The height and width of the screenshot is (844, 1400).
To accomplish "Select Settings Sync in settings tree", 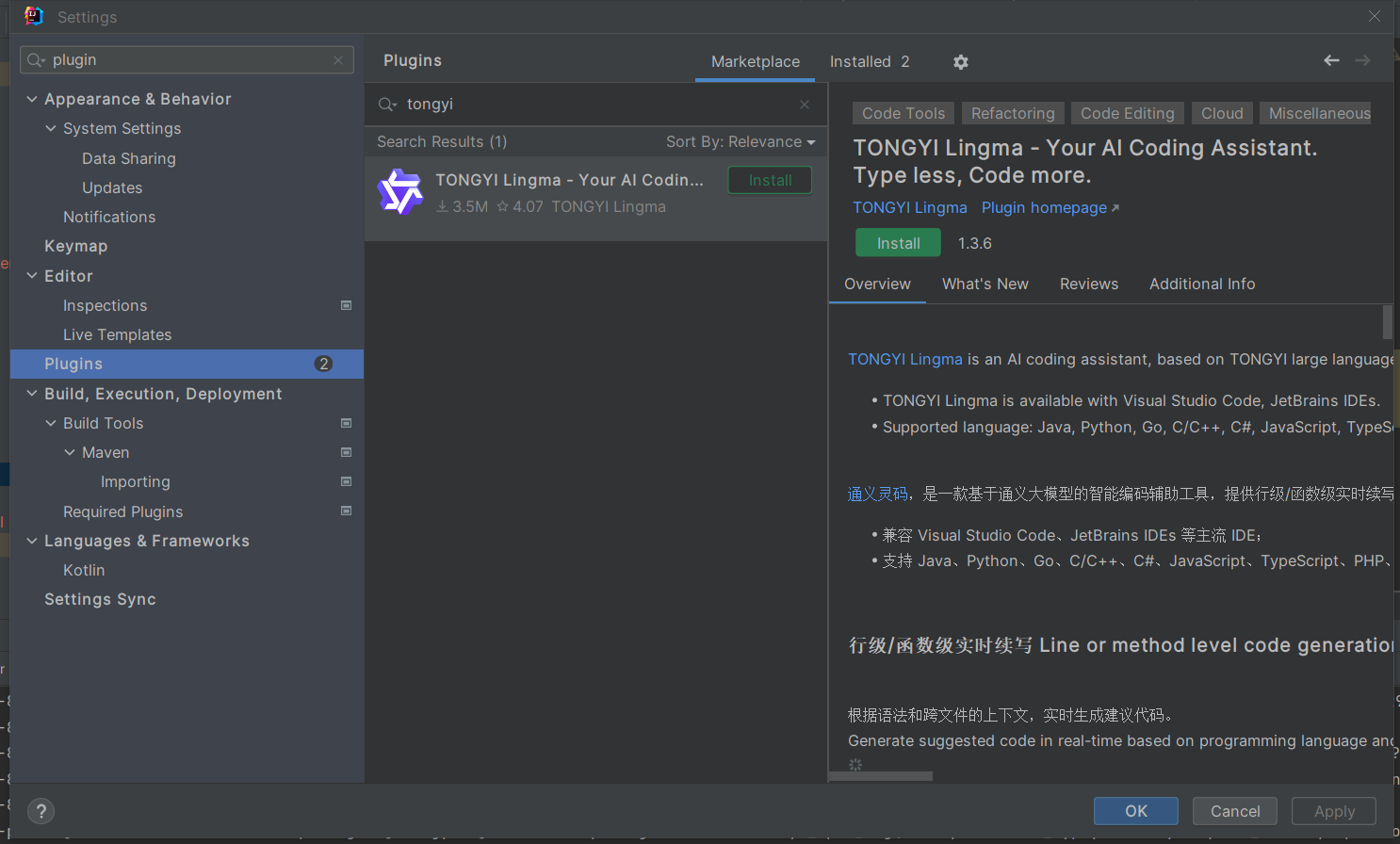I will pyautogui.click(x=100, y=599).
